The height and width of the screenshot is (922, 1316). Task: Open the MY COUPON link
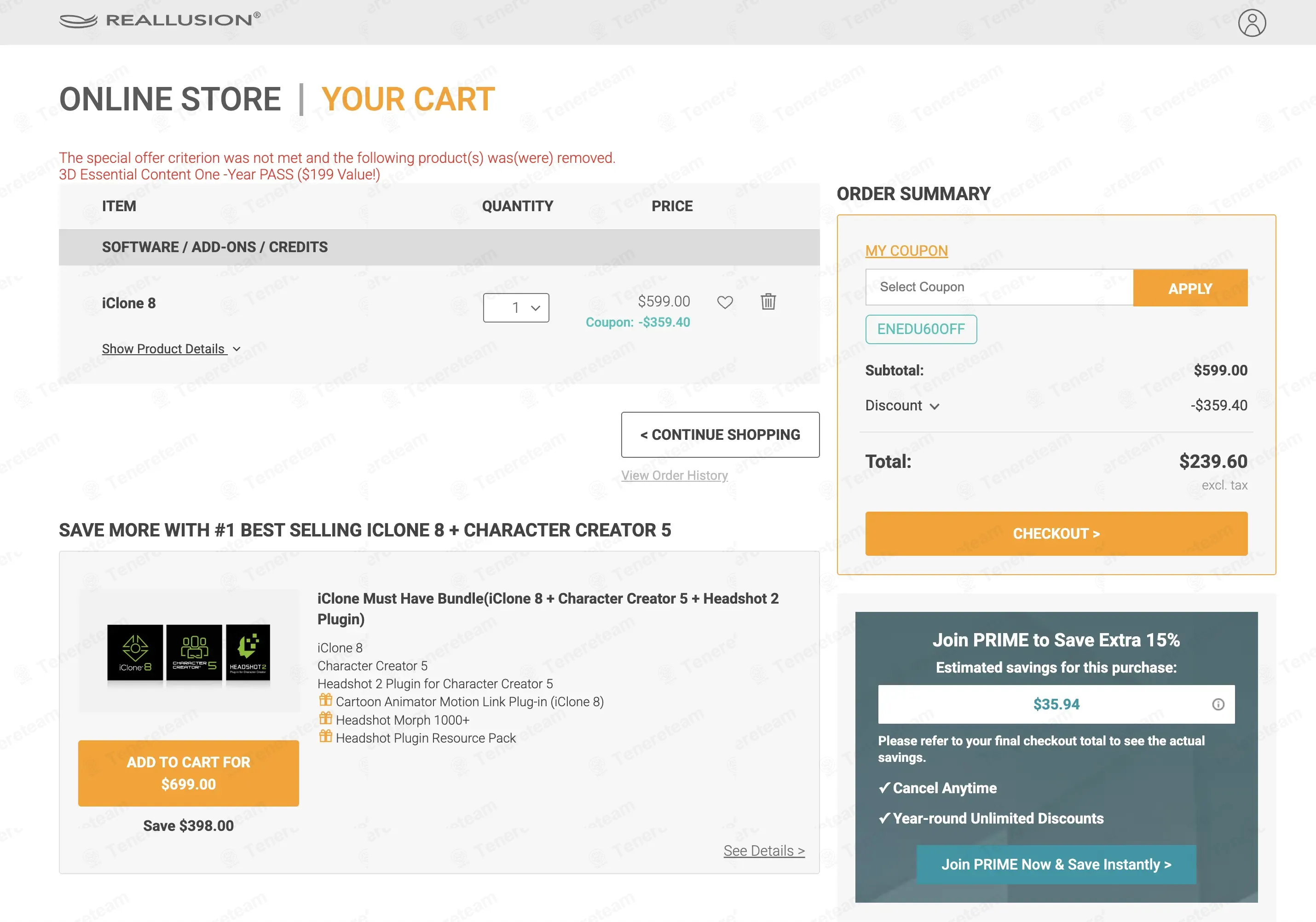point(906,251)
